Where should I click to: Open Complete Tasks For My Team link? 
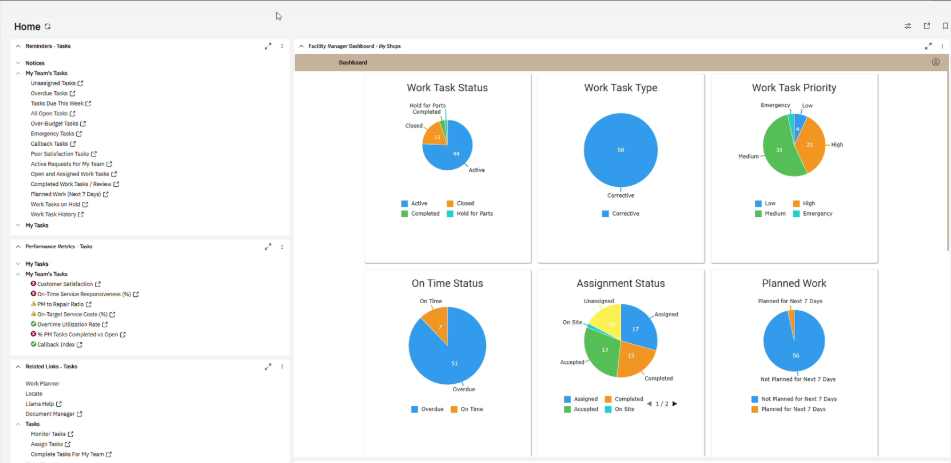pos(67,454)
